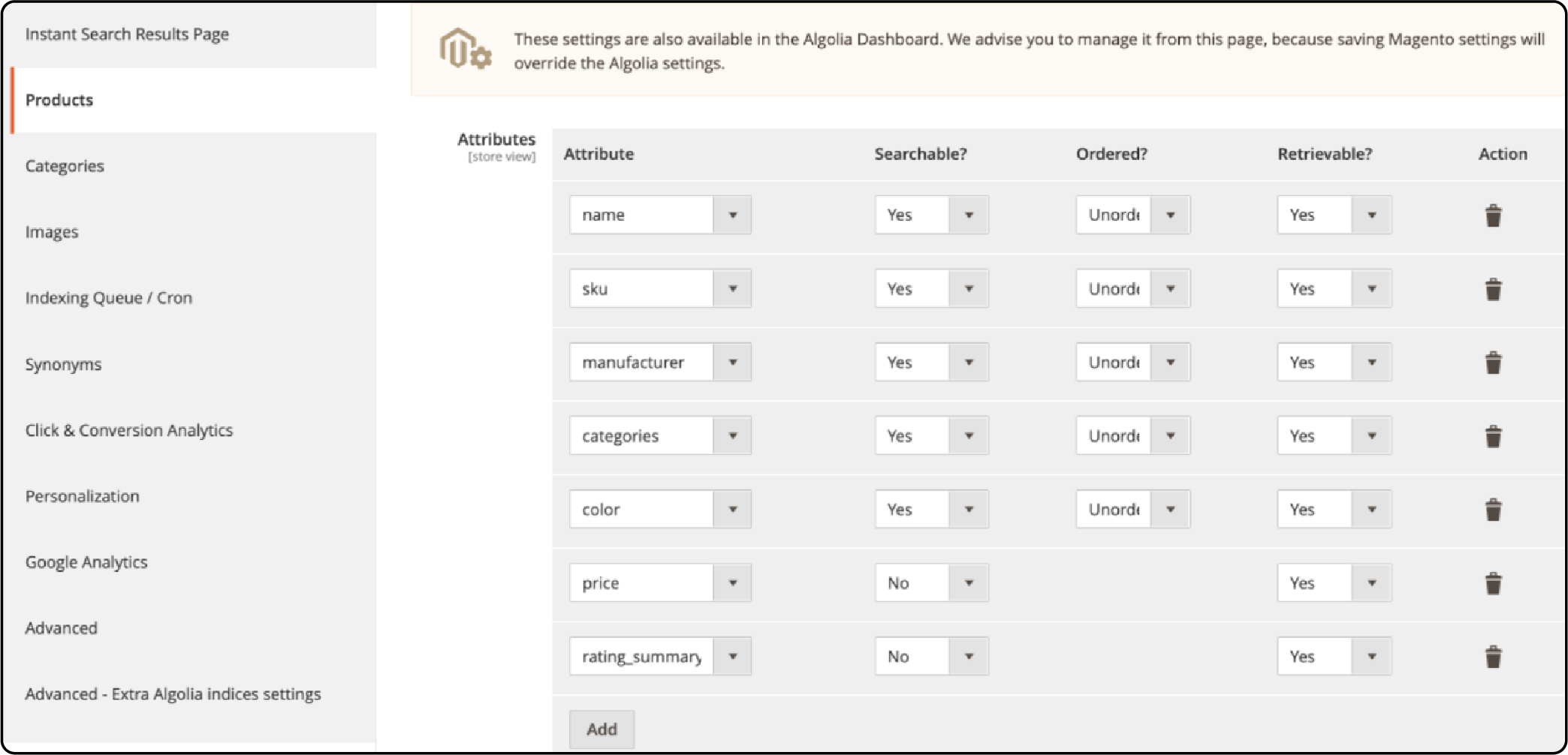Delete the name attribute row
This screenshot has width=1568, height=755.
pyautogui.click(x=1493, y=215)
